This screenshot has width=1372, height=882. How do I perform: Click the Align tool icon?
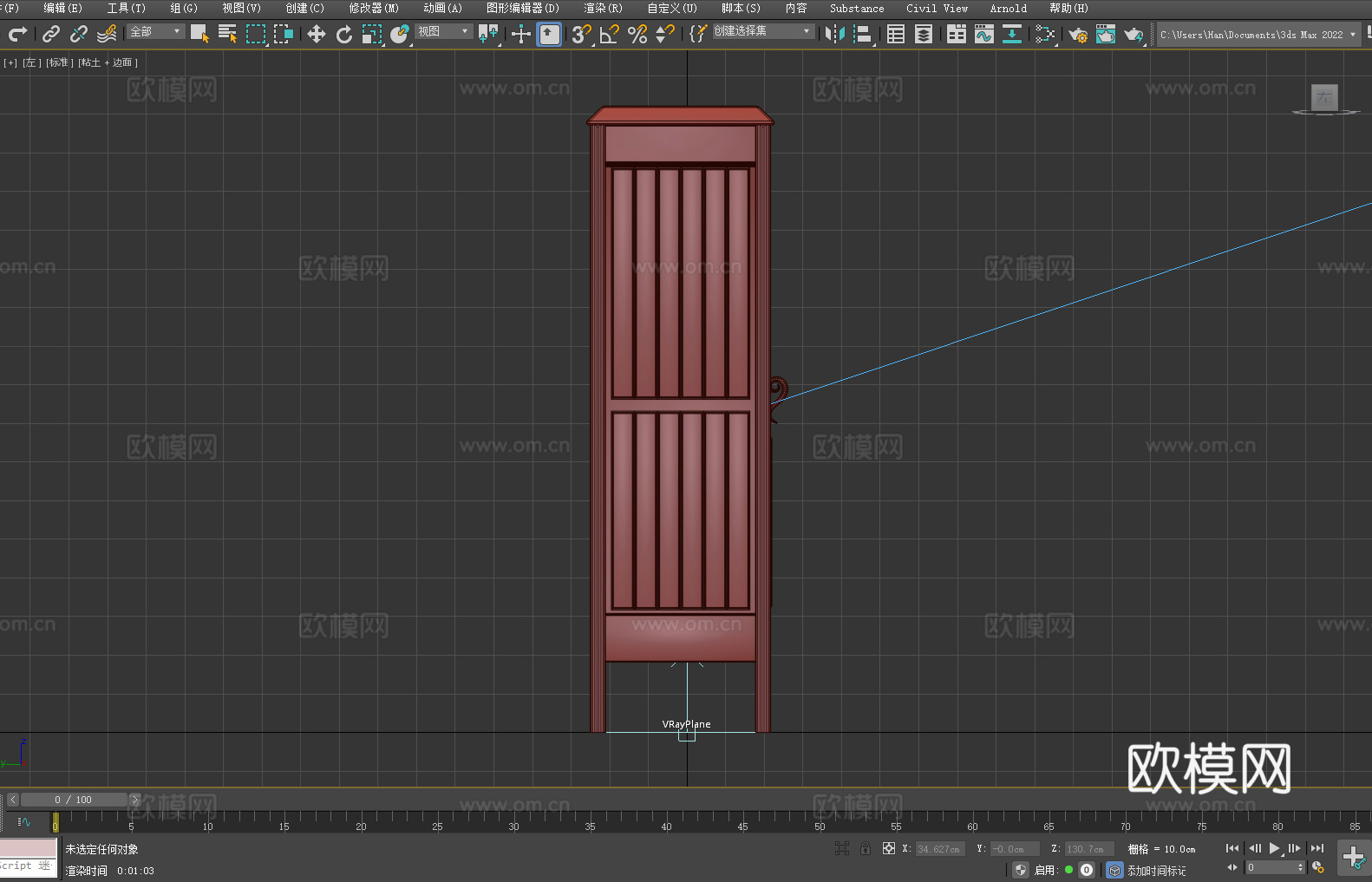[x=863, y=34]
